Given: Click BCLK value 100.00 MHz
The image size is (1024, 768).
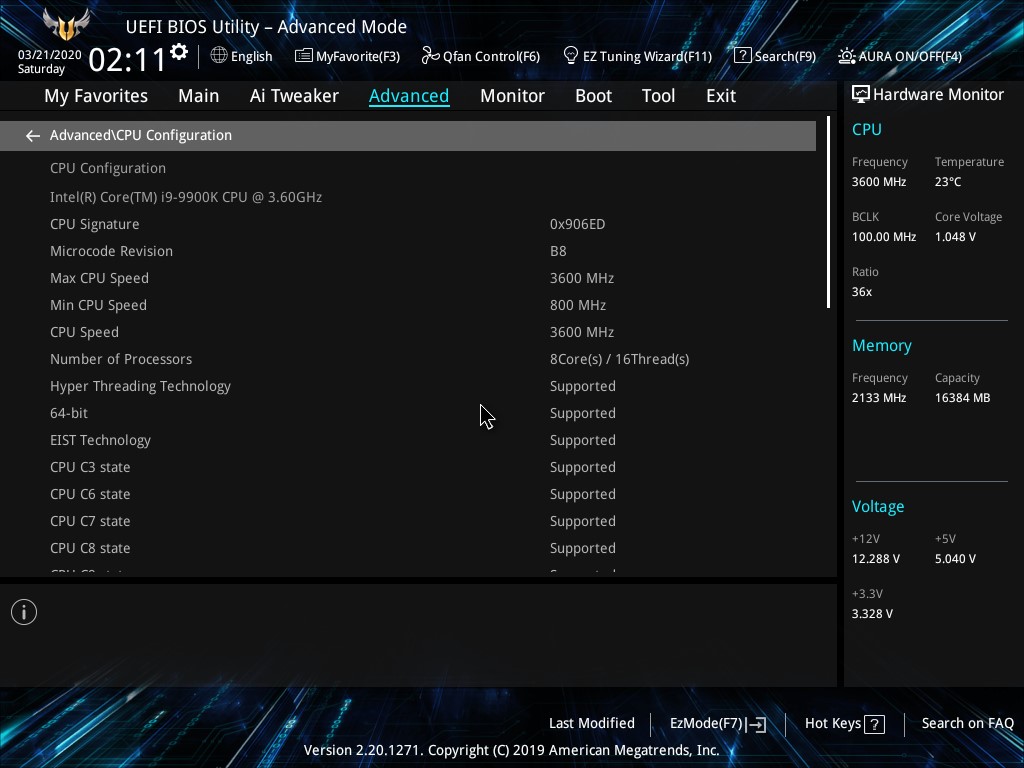Looking at the screenshot, I should pos(884,237).
